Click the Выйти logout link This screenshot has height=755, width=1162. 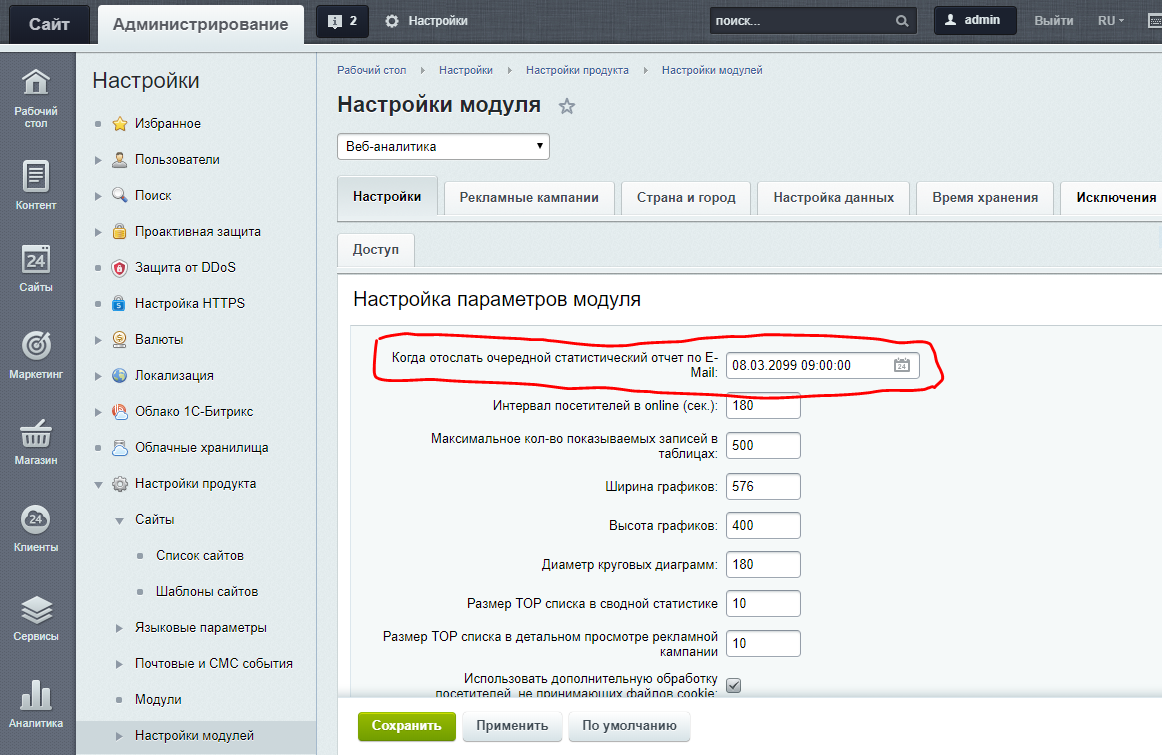click(1054, 21)
